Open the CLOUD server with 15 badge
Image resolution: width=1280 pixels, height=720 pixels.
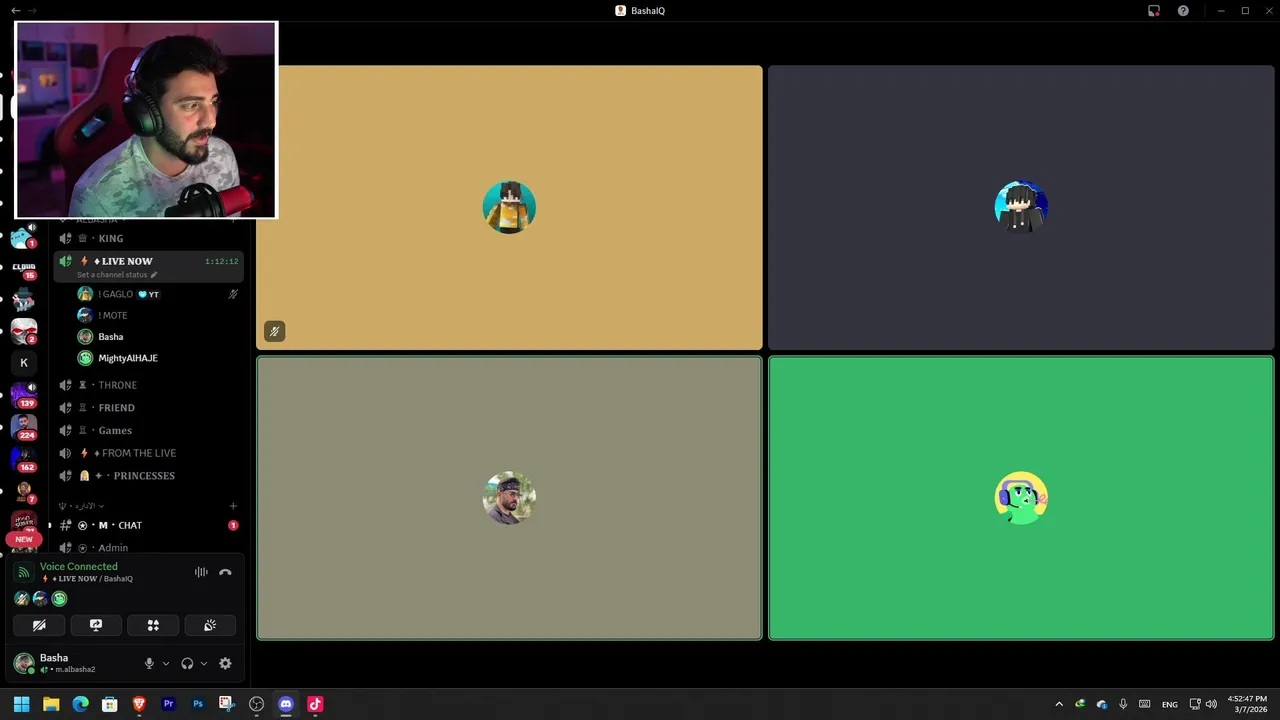(24, 268)
